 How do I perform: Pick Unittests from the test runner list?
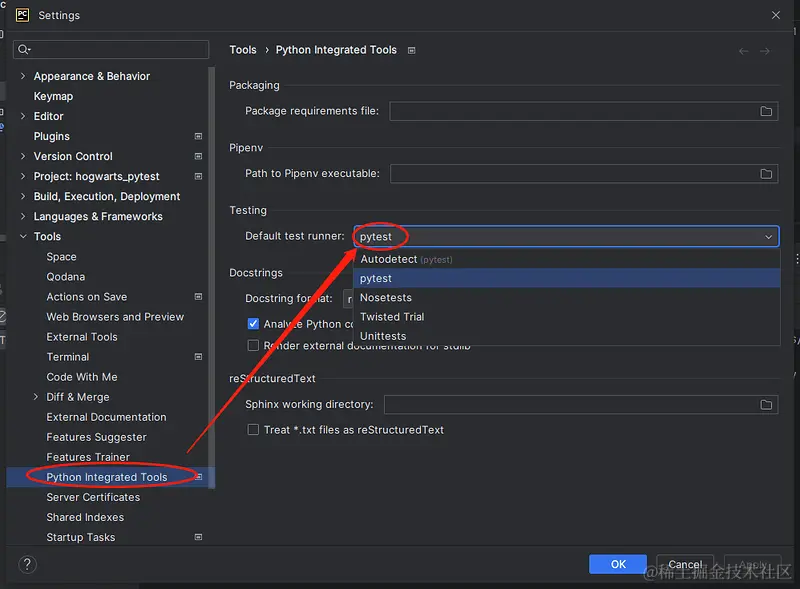pos(566,336)
